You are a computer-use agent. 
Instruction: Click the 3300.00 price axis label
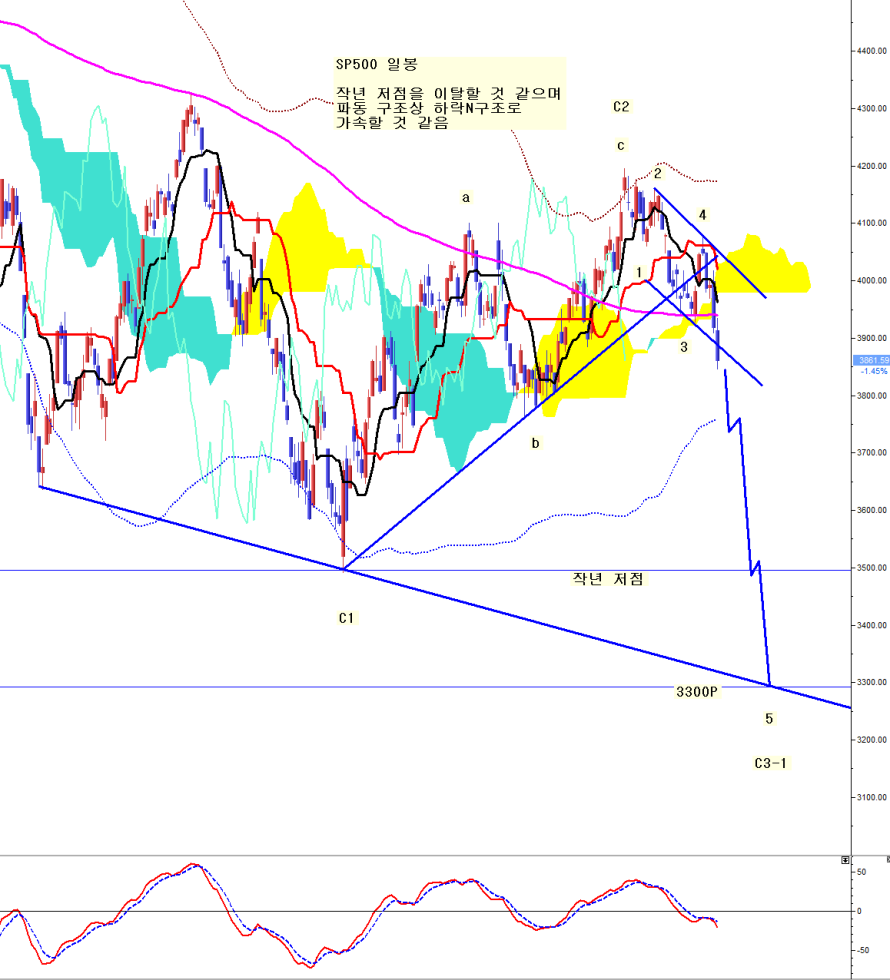[x=872, y=682]
